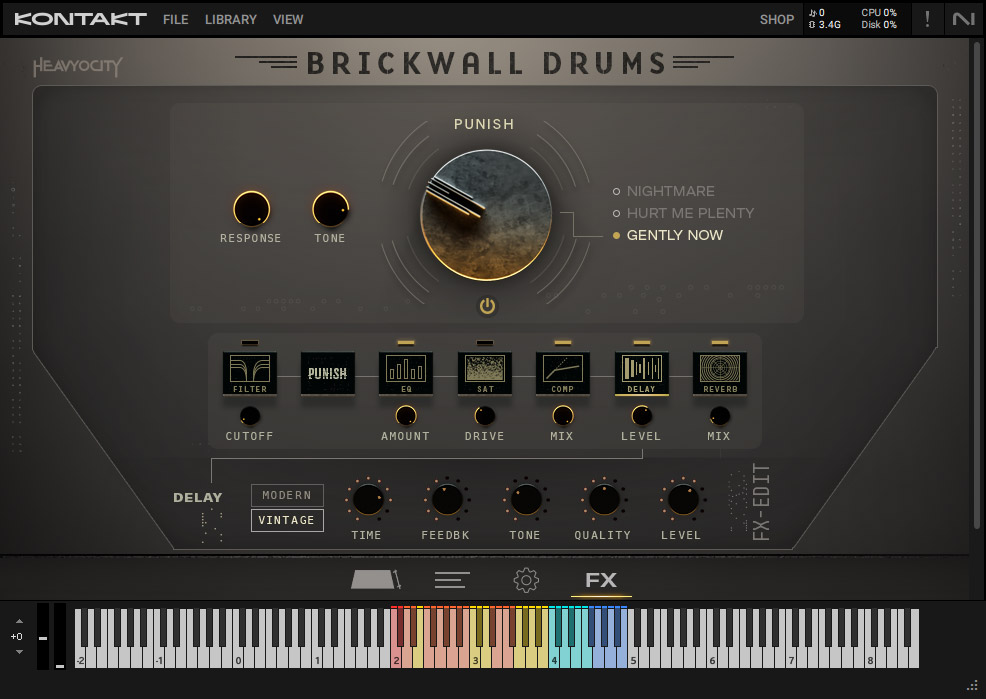Open the drum pad main page icon
986x699 pixels.
tap(375, 580)
